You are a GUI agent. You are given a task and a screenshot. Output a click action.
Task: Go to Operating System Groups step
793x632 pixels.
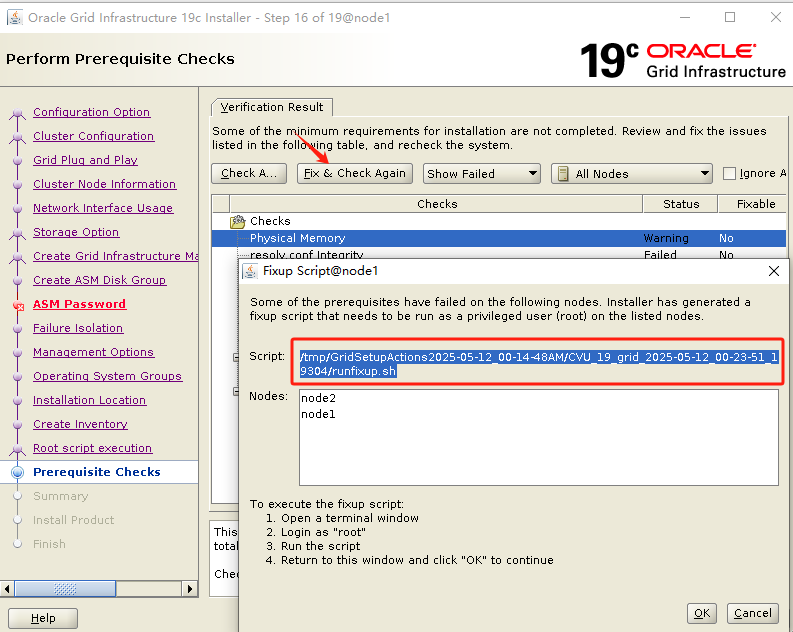click(x=107, y=376)
